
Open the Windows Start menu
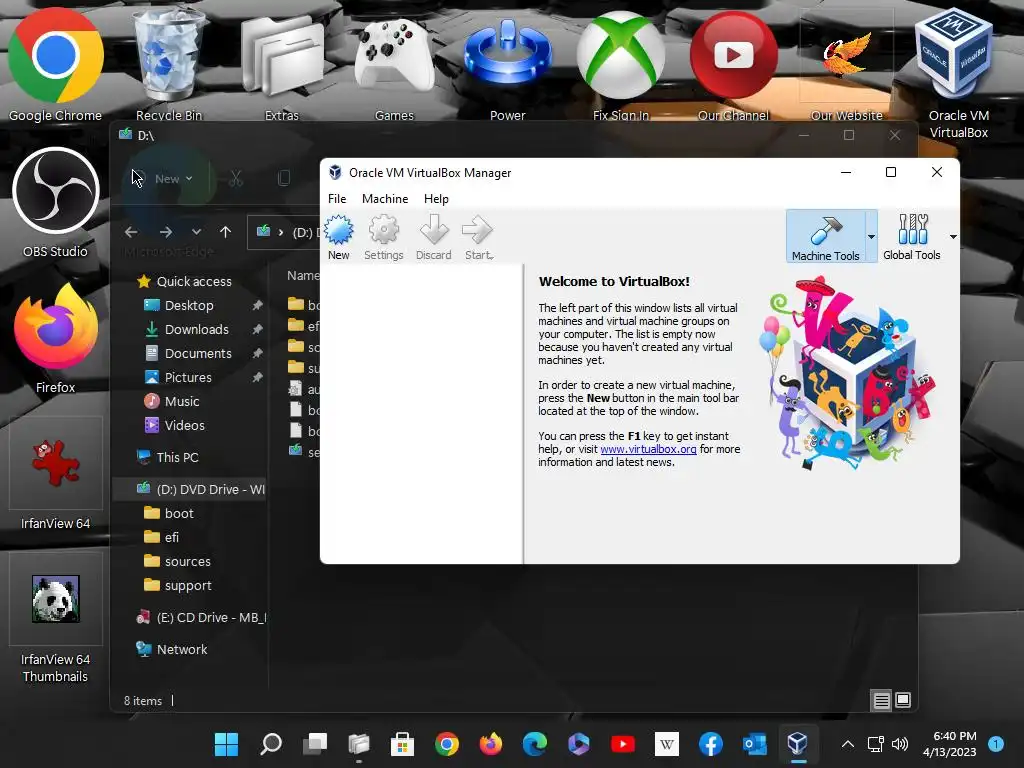[x=227, y=744]
